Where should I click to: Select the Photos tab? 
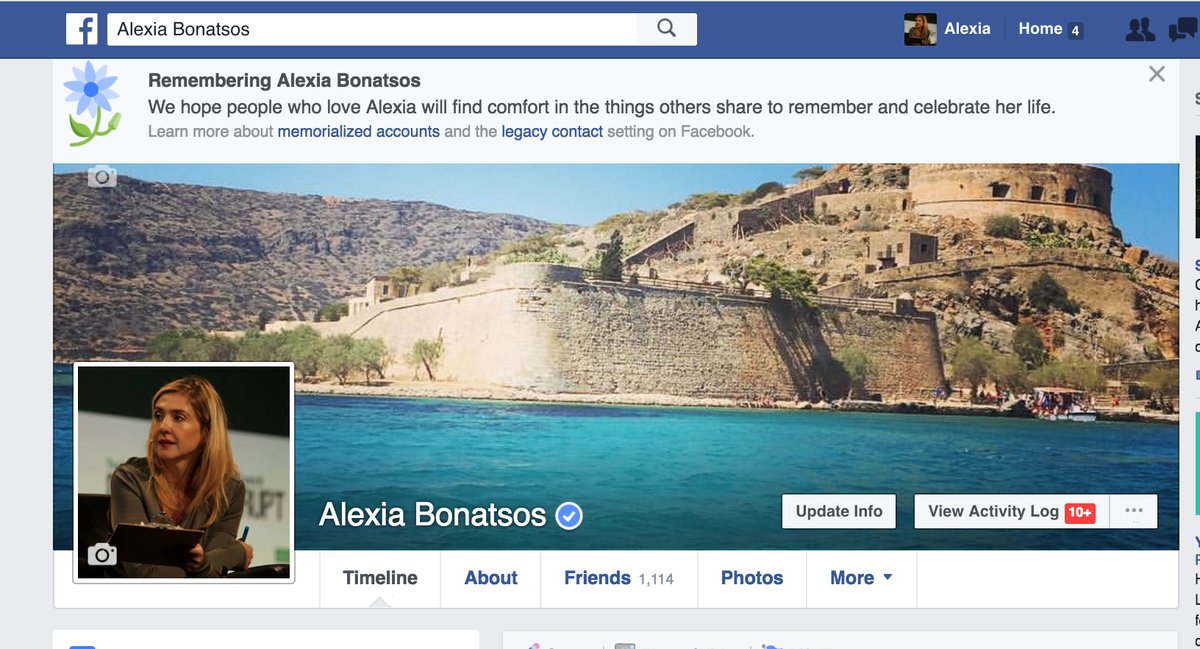click(x=752, y=578)
